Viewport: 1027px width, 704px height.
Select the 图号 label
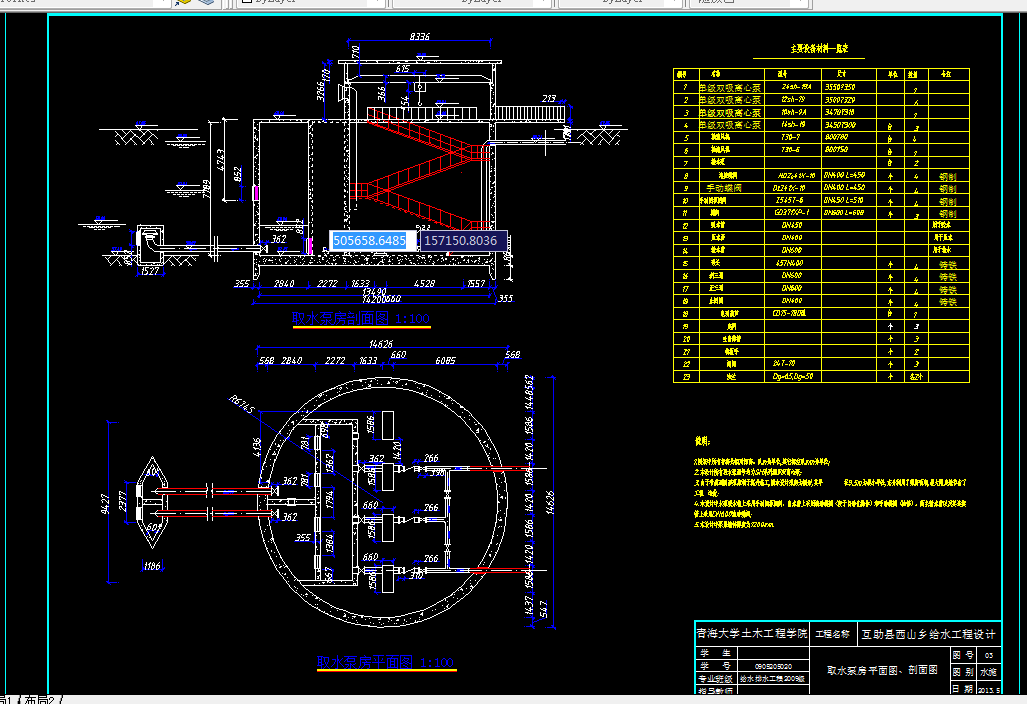[x=963, y=655]
